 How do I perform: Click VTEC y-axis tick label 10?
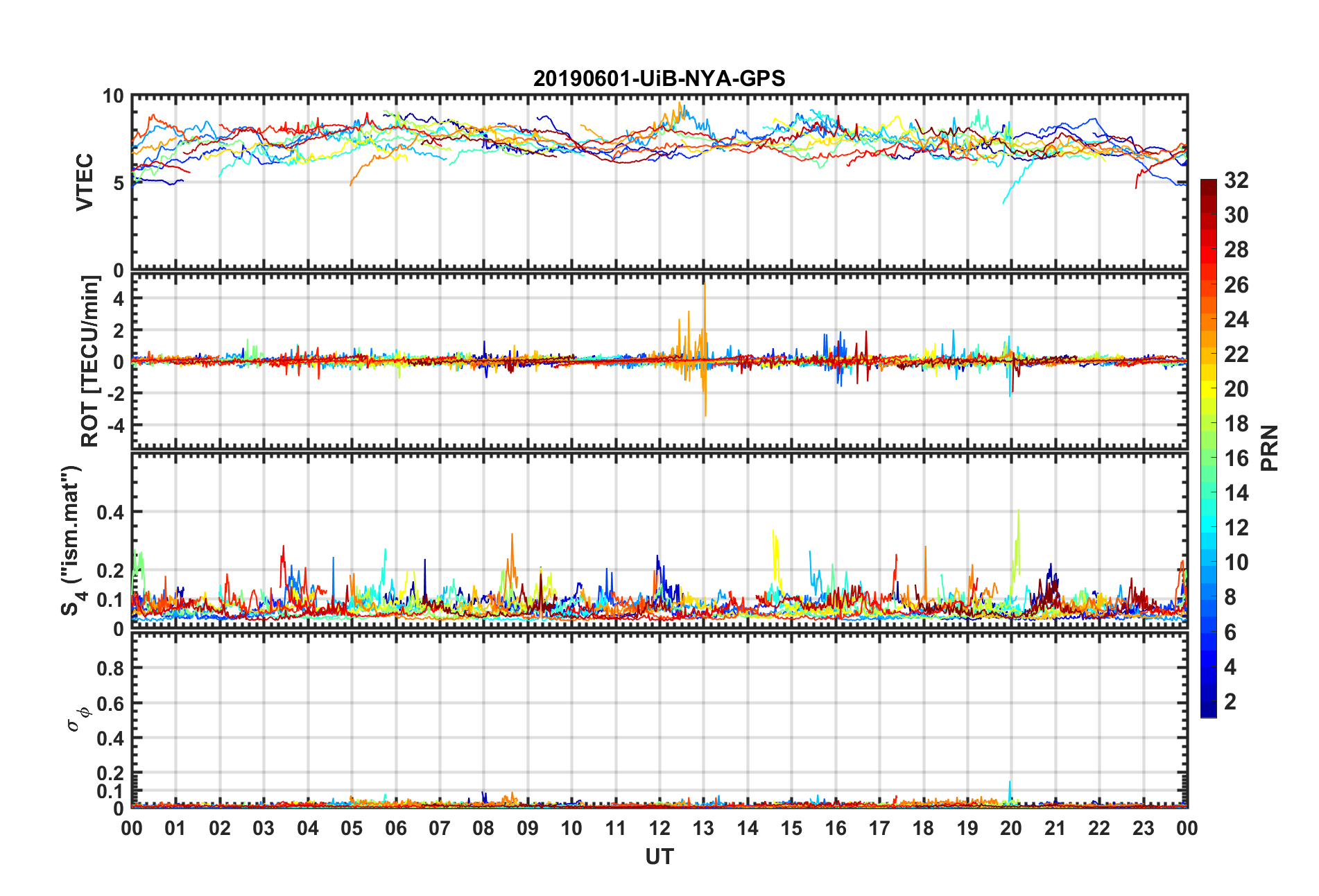(x=113, y=96)
